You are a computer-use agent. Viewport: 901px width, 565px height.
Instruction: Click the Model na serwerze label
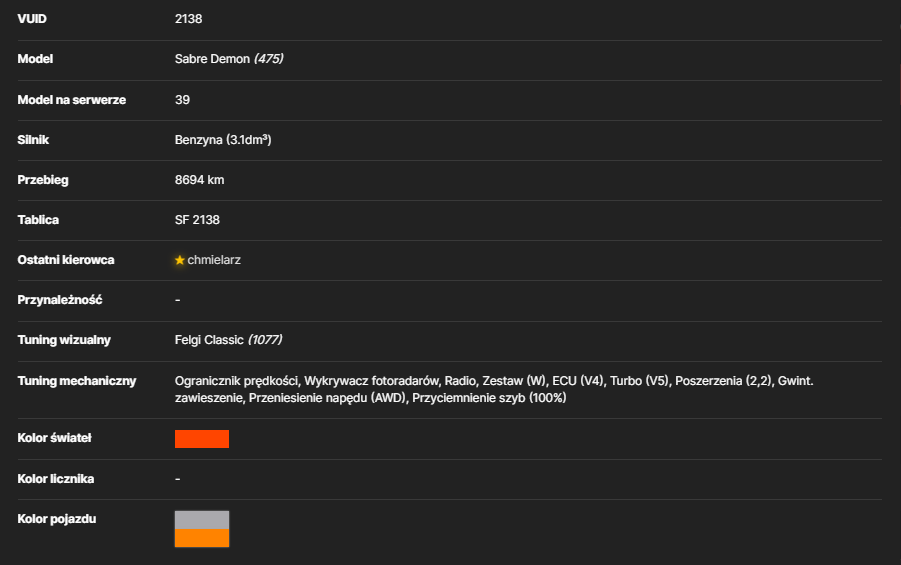tap(72, 99)
